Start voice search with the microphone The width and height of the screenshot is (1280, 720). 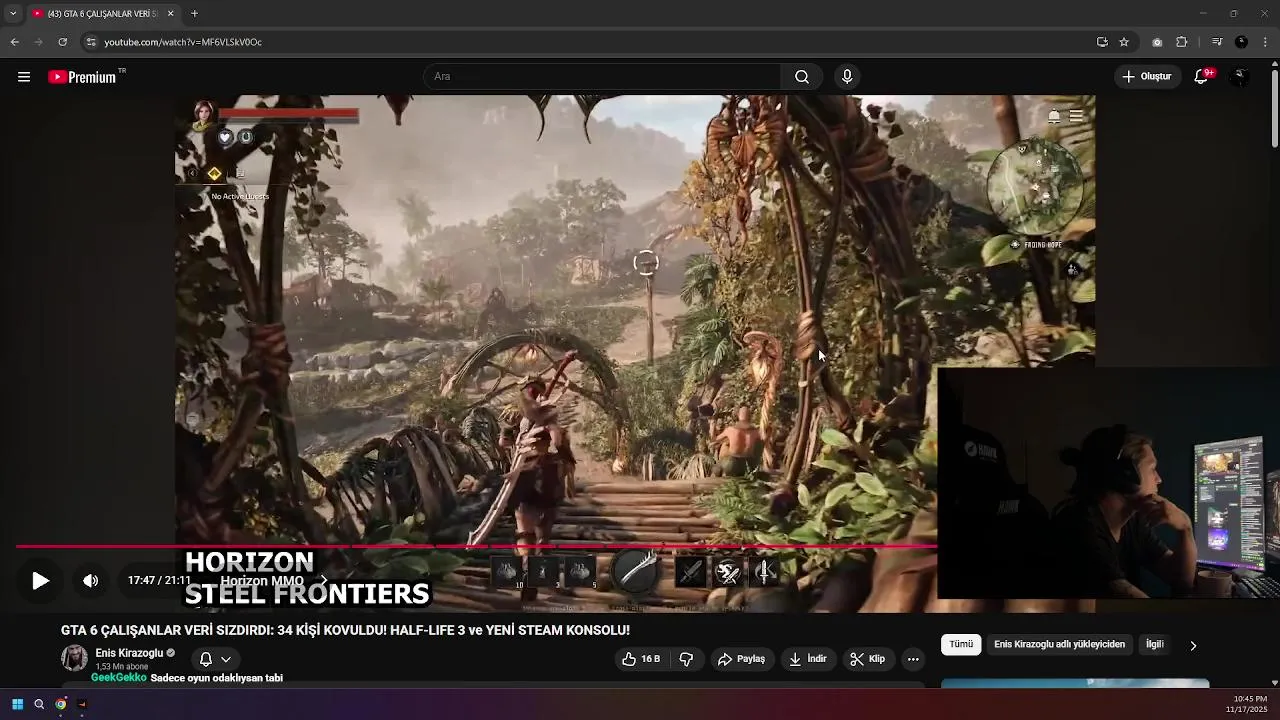click(847, 77)
